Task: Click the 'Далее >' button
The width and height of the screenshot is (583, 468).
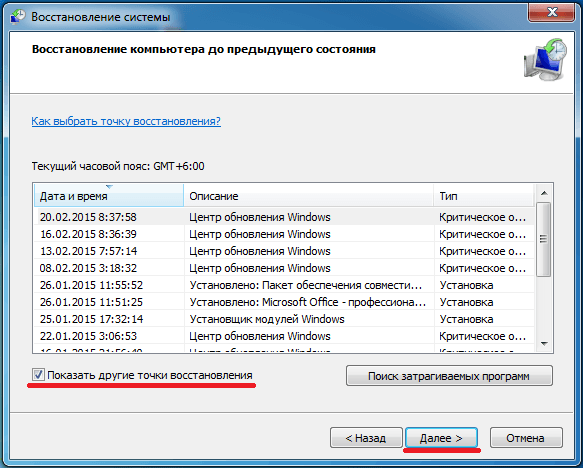Action: tap(441, 438)
